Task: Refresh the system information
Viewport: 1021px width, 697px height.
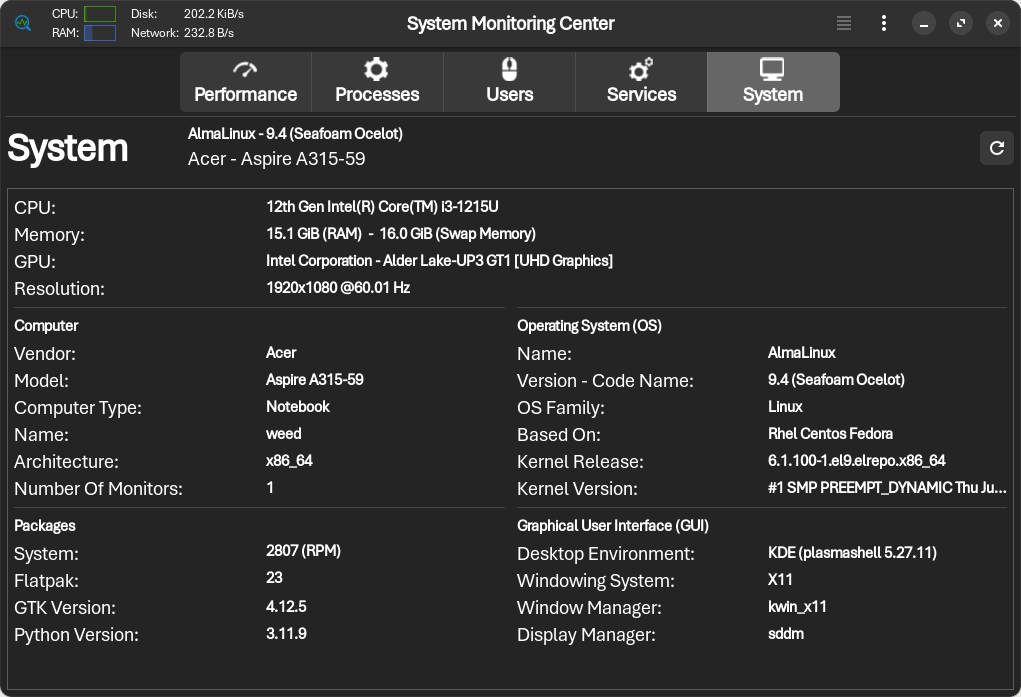Action: coord(996,148)
